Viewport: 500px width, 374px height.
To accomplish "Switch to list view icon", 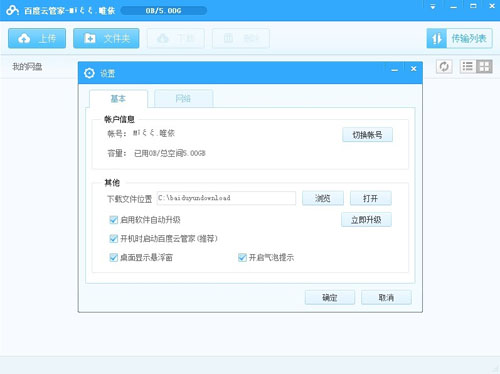I will pyautogui.click(x=468, y=66).
